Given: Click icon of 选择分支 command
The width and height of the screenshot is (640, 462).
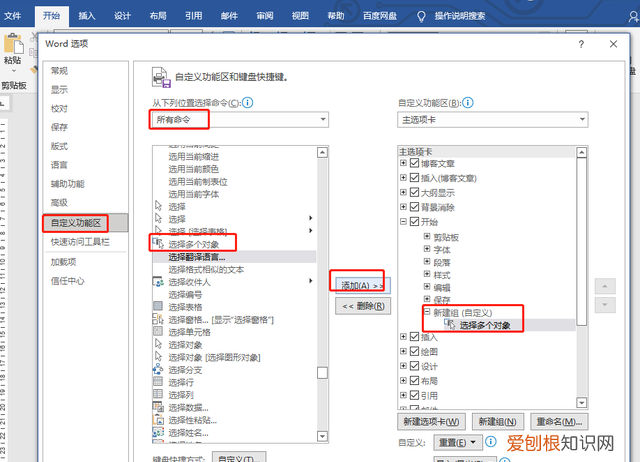Looking at the screenshot, I should click(158, 370).
